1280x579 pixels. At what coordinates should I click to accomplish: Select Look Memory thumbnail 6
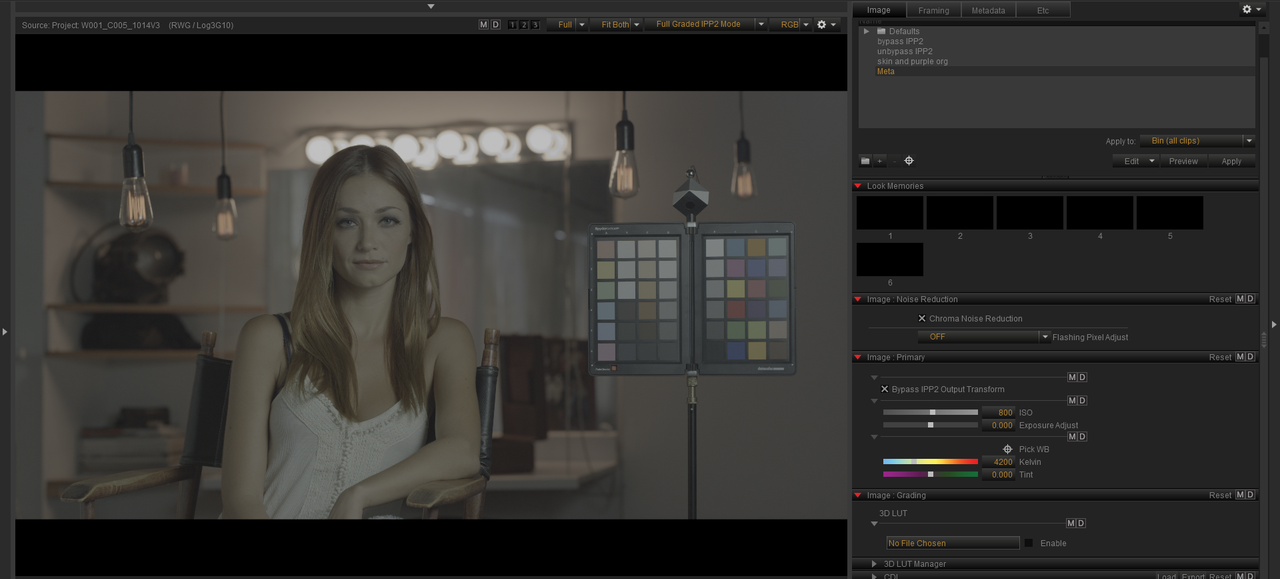890,260
